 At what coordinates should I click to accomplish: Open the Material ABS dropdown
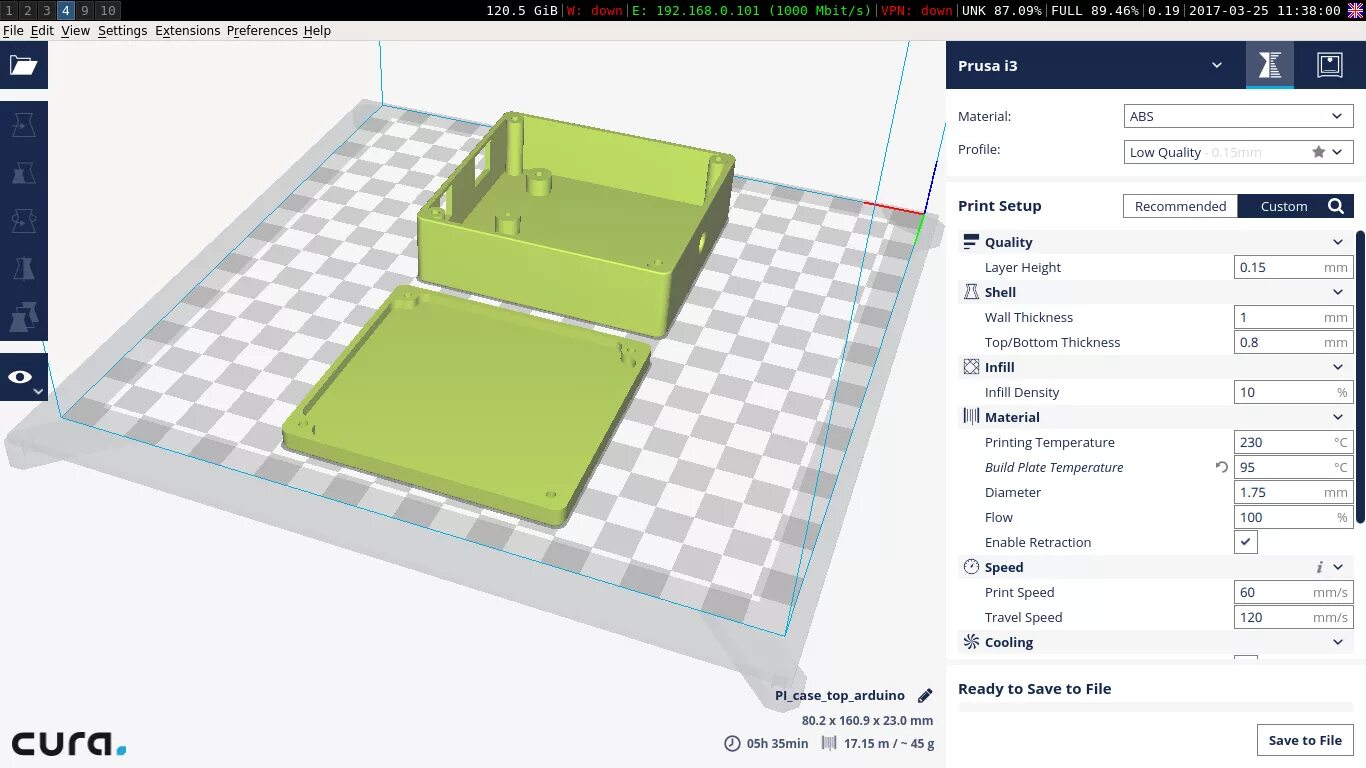pos(1239,116)
